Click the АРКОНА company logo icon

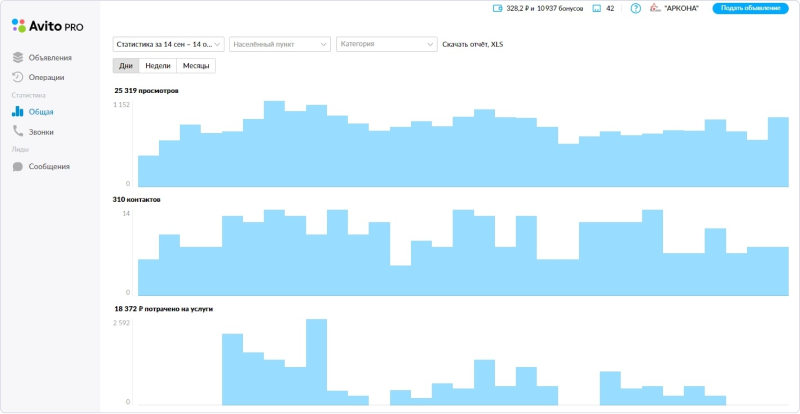coord(654,8)
